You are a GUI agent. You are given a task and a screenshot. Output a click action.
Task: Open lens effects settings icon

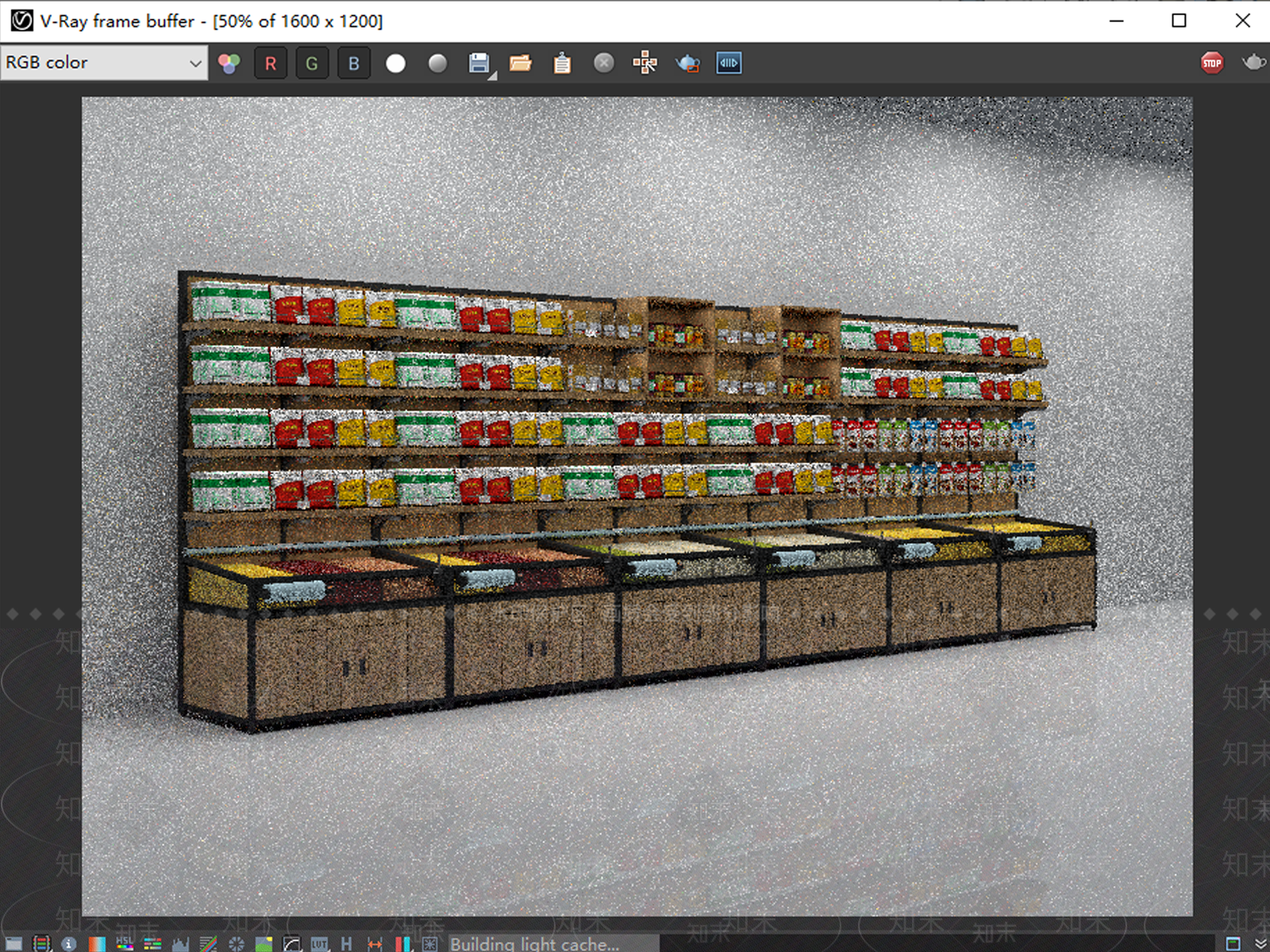coord(430,943)
